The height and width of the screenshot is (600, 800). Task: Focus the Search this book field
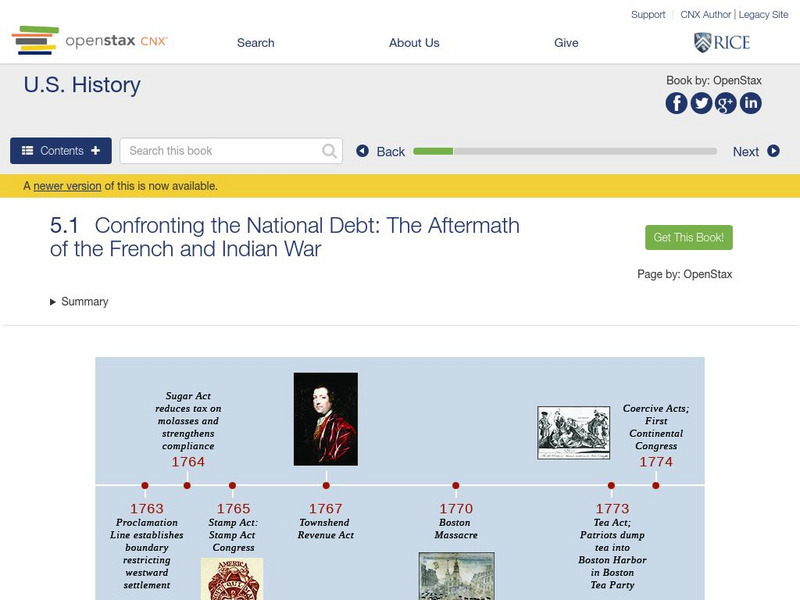pos(222,151)
